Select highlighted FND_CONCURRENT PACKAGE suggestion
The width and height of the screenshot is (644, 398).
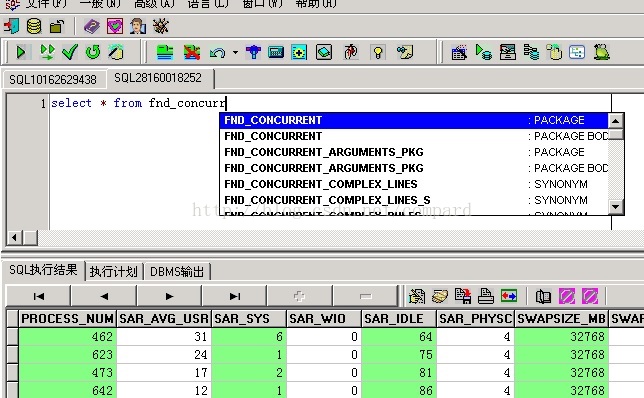click(x=415, y=120)
